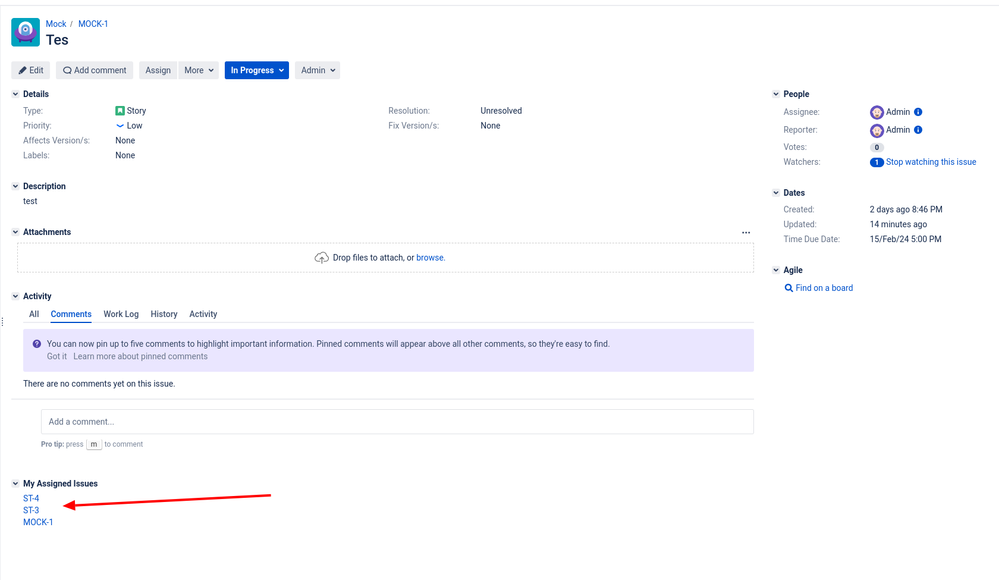Open the Mock project breadcrumb link
Screen dimensions: 999x580
click(55, 24)
